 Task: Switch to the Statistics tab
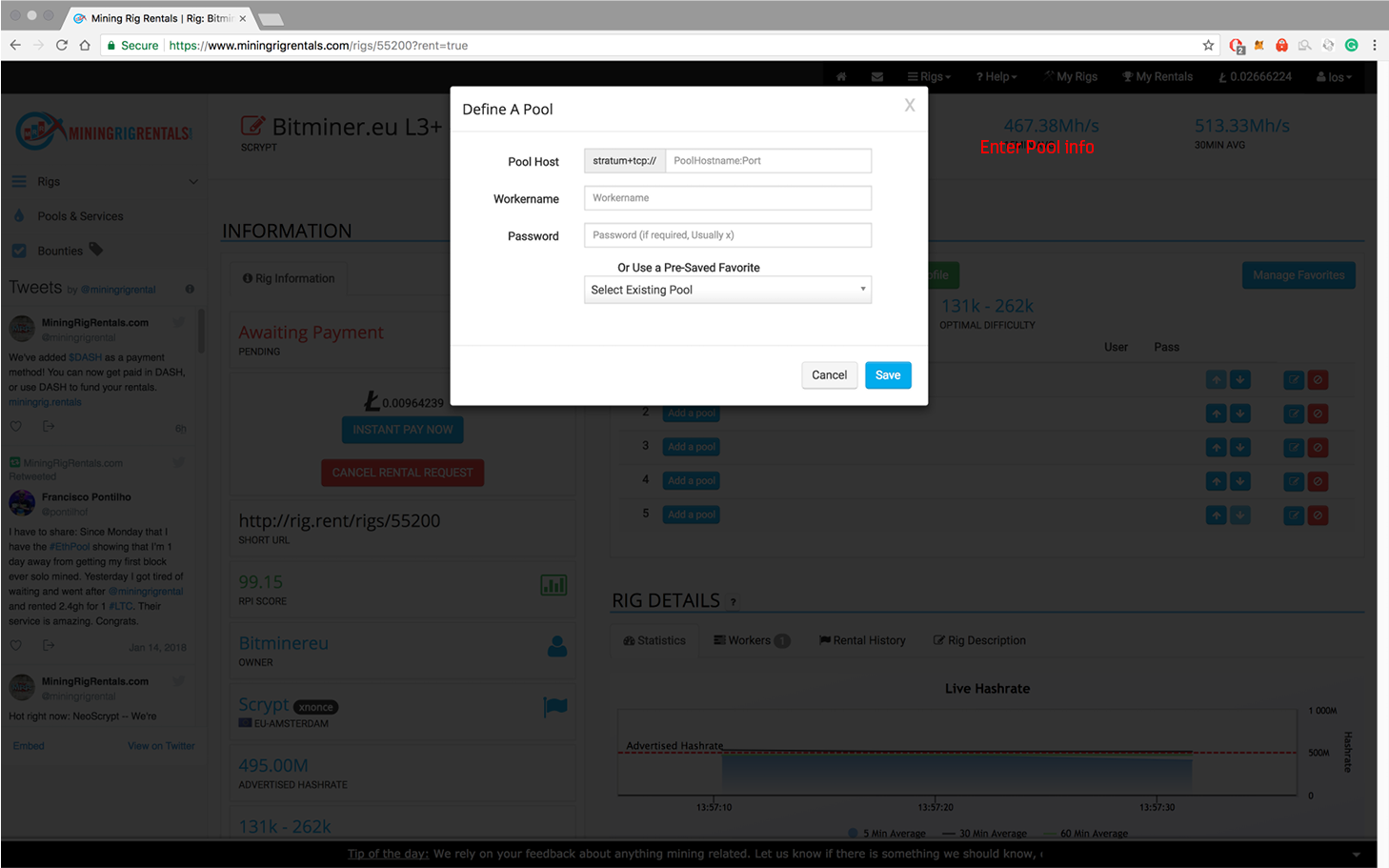654,640
